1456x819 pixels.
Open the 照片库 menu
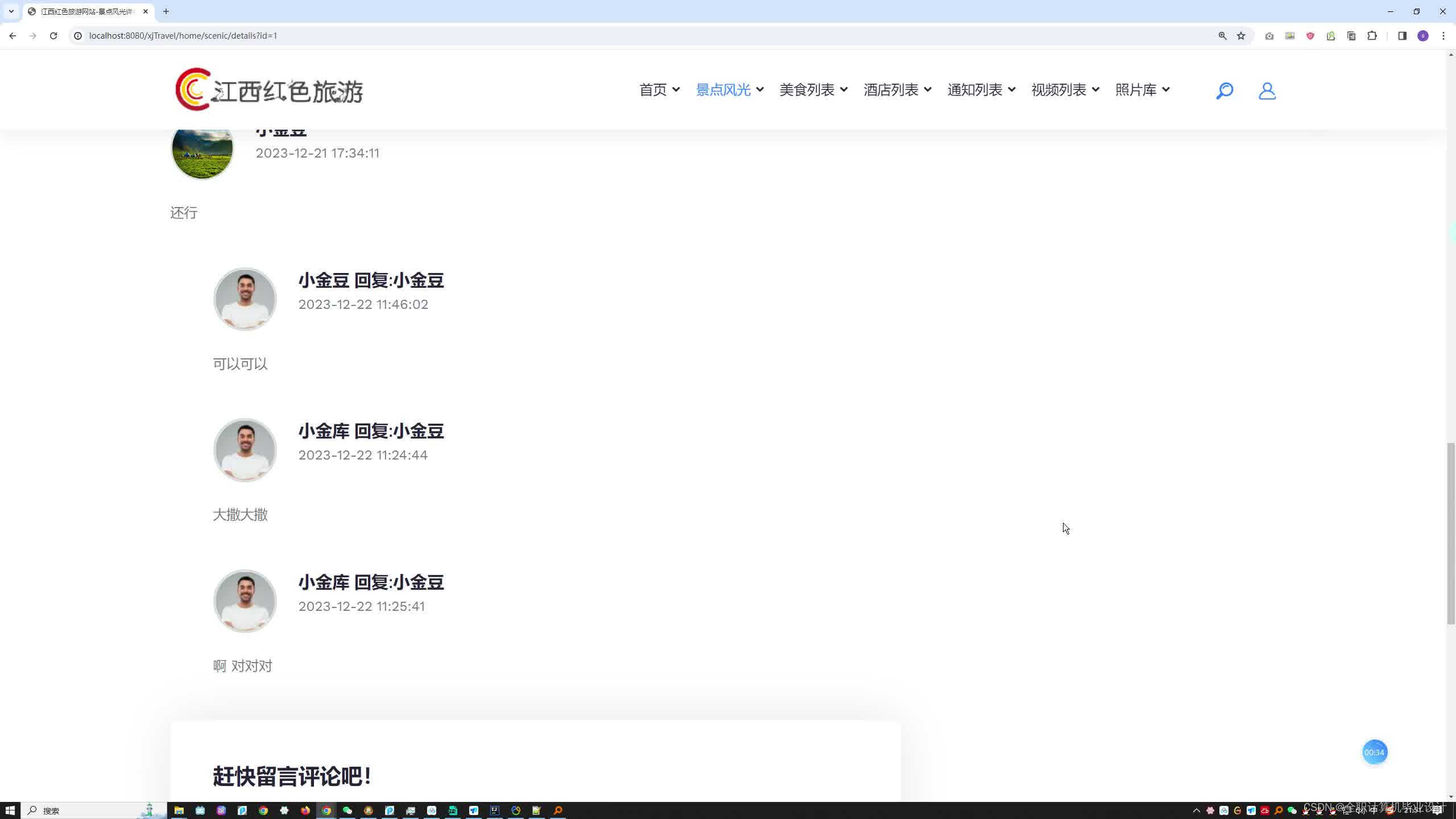1142,90
